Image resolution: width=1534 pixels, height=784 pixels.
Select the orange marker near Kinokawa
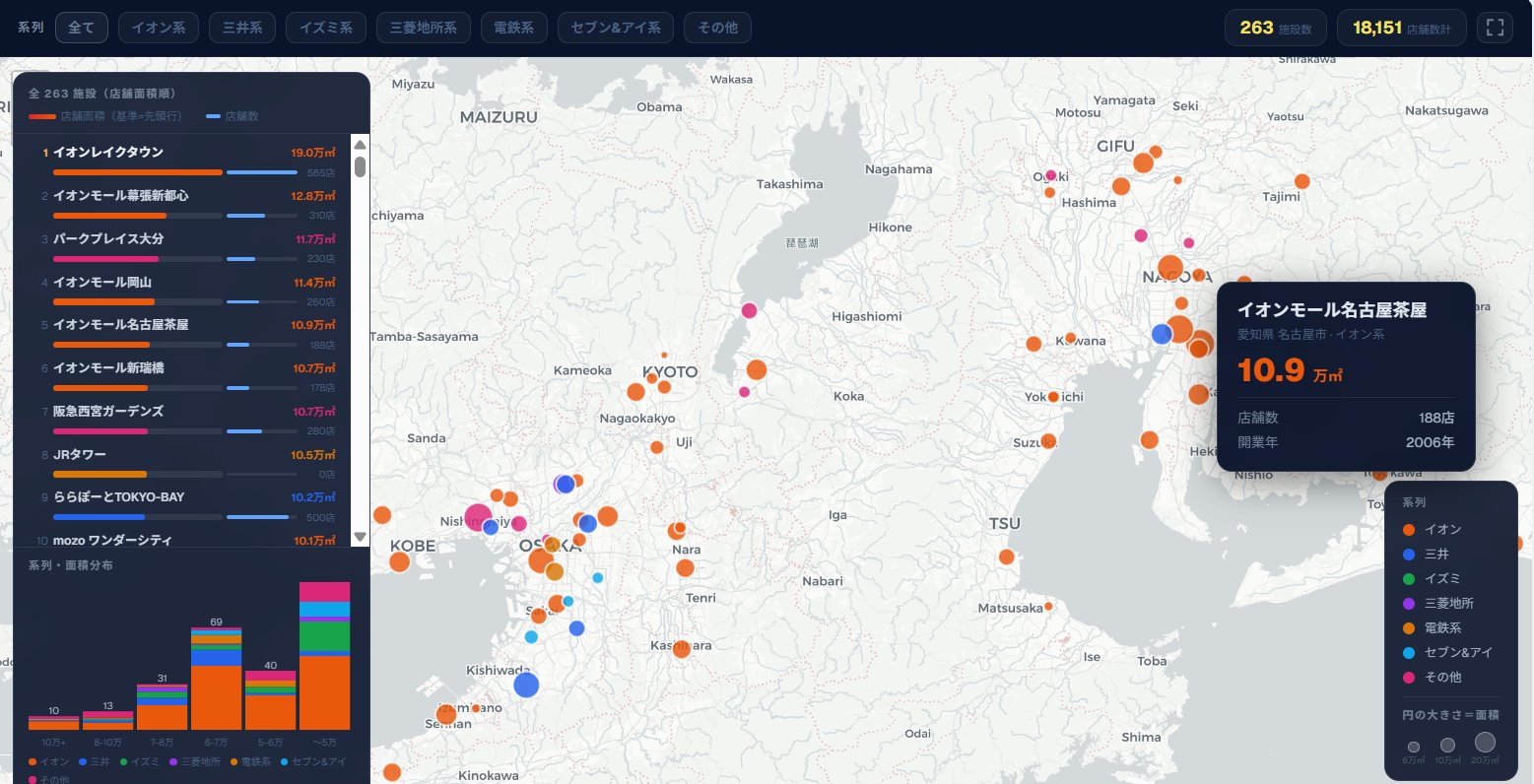(391, 772)
